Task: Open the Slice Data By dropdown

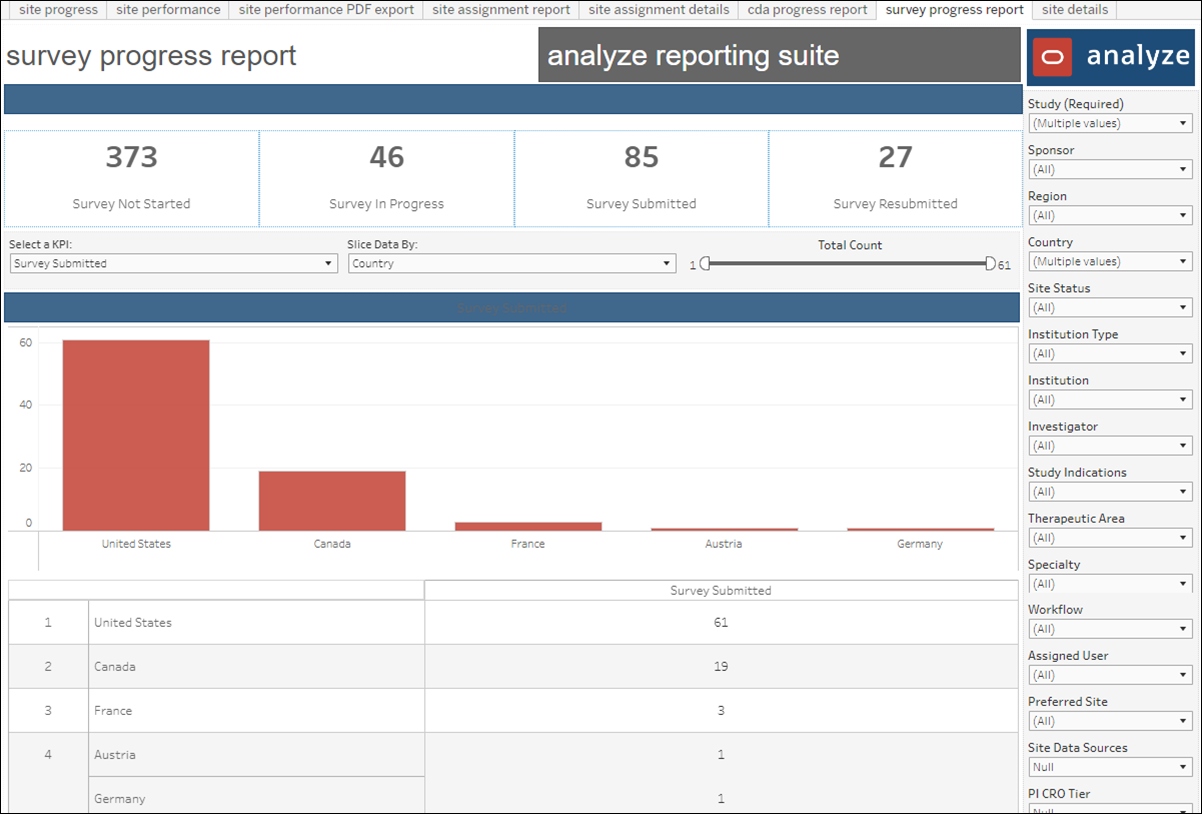Action: 512,263
